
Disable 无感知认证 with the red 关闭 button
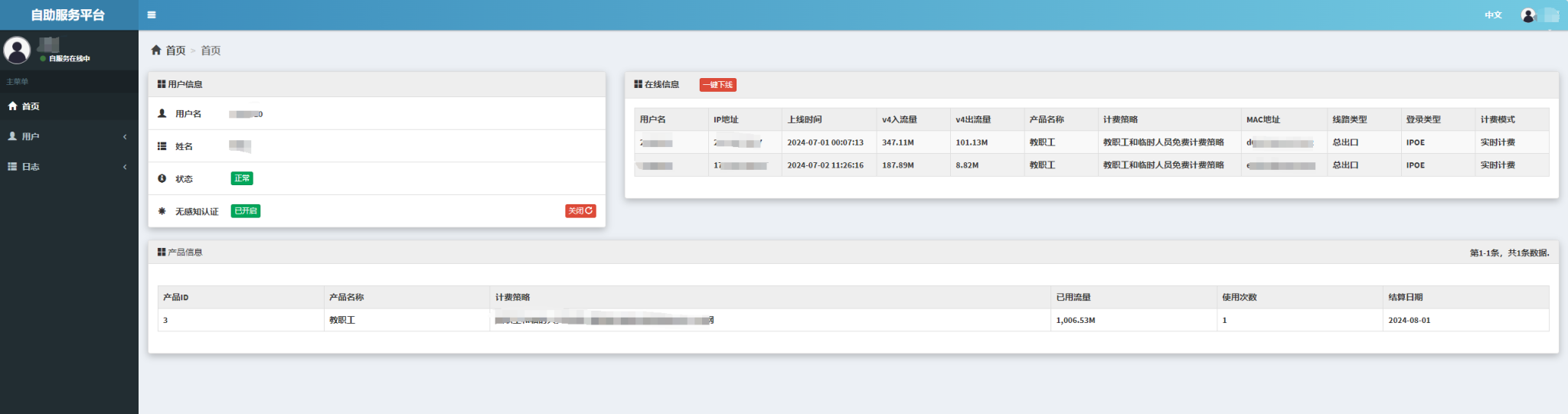tap(580, 211)
